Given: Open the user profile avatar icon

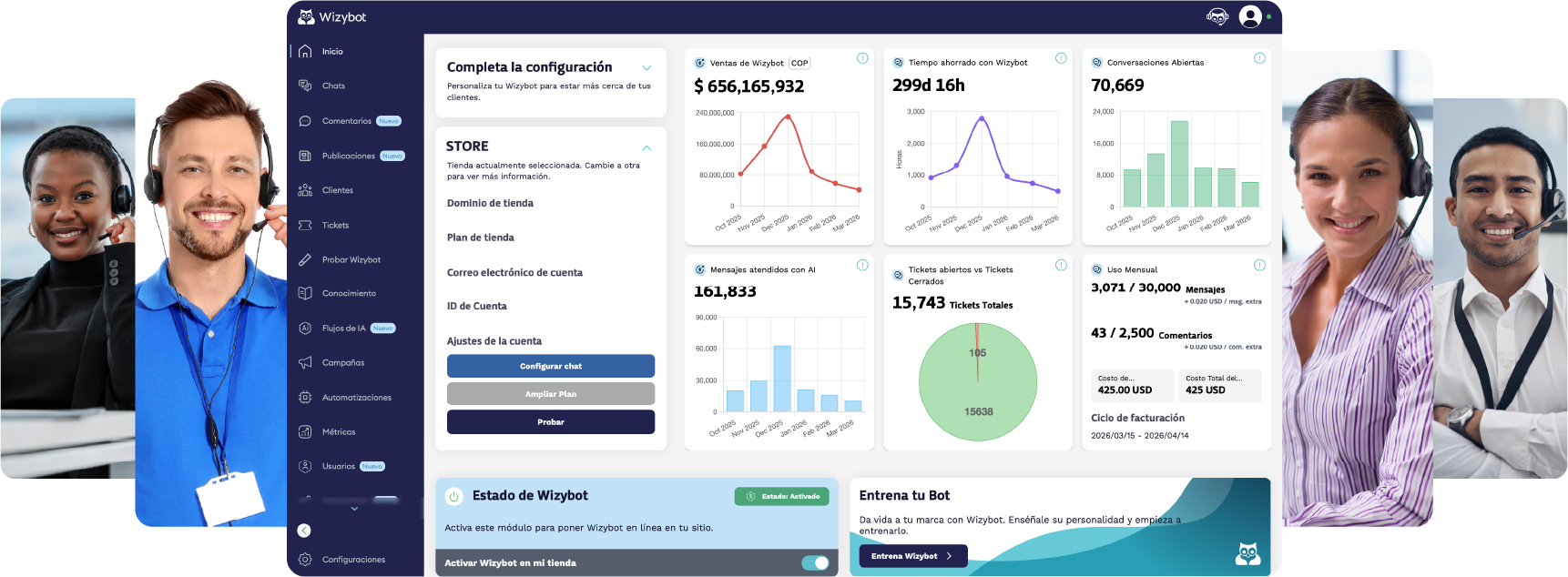Looking at the screenshot, I should pos(1250,16).
